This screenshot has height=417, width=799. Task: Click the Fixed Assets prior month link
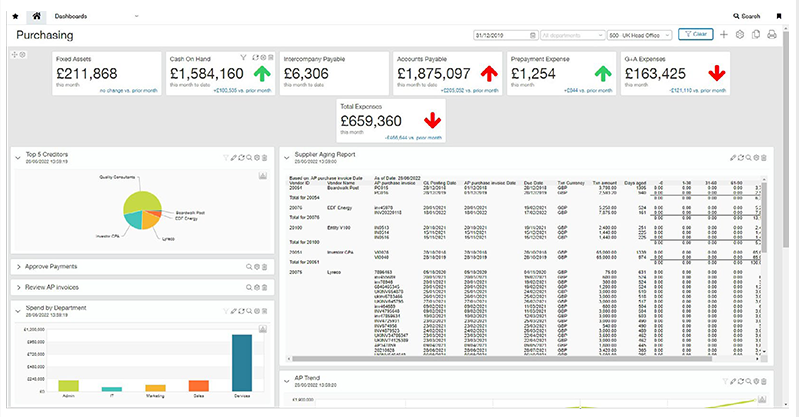(x=128, y=90)
